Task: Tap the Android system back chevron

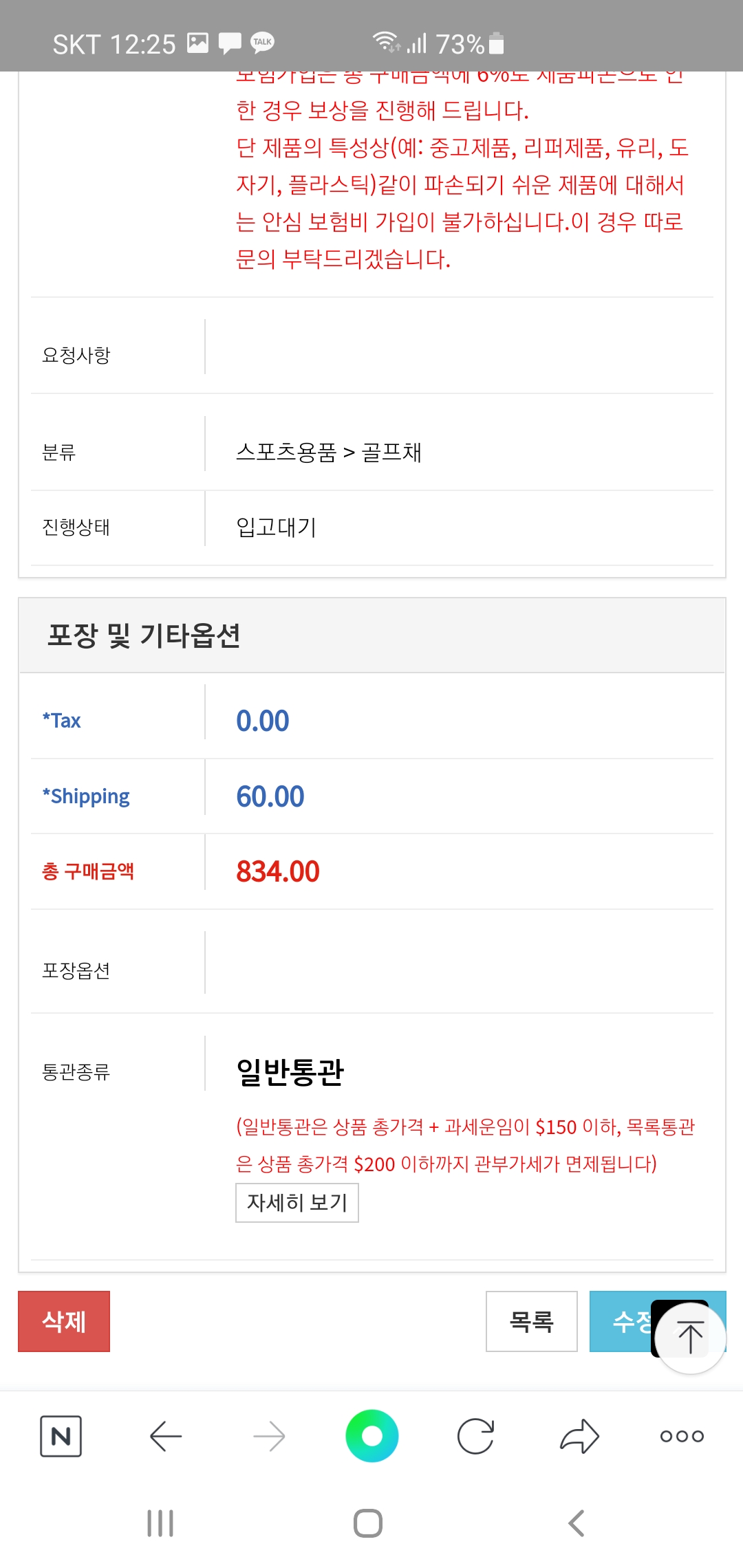Action: pyautogui.click(x=577, y=1523)
